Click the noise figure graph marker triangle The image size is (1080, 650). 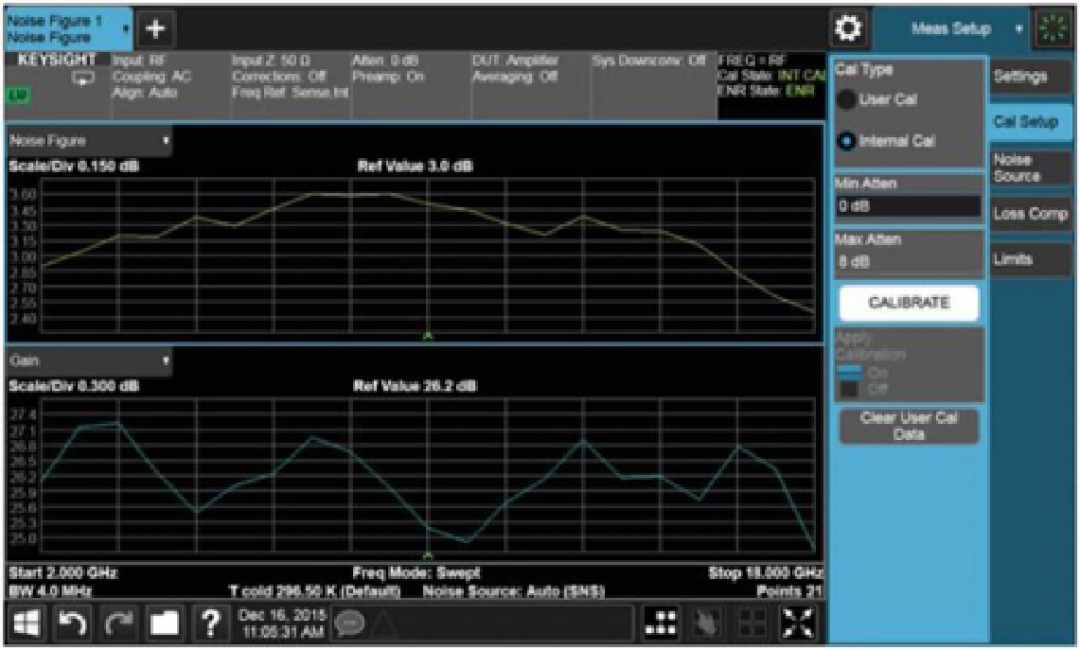[x=428, y=336]
